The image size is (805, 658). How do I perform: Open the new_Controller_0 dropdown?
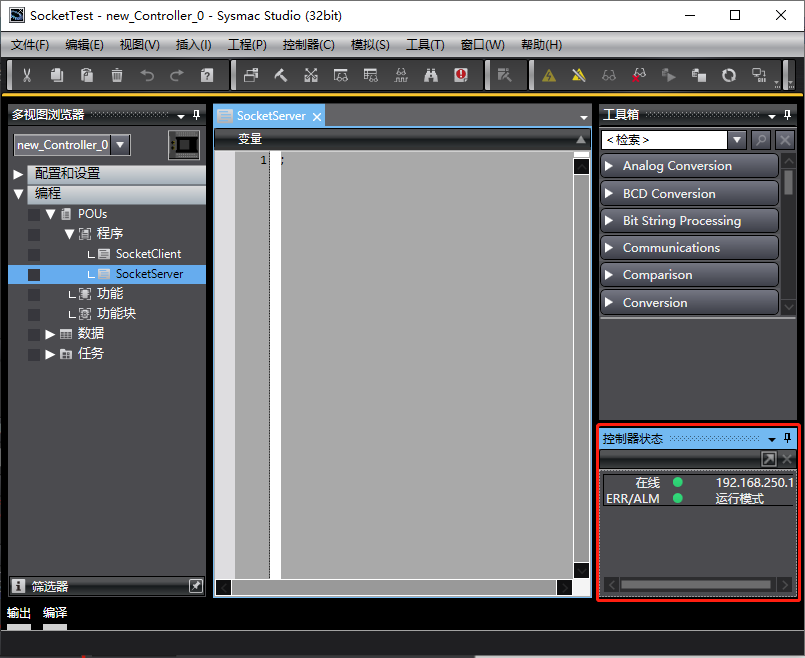pos(120,145)
